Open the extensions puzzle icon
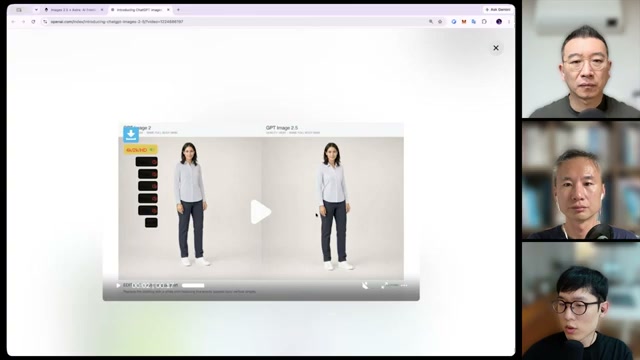640x360 pixels. [484, 22]
